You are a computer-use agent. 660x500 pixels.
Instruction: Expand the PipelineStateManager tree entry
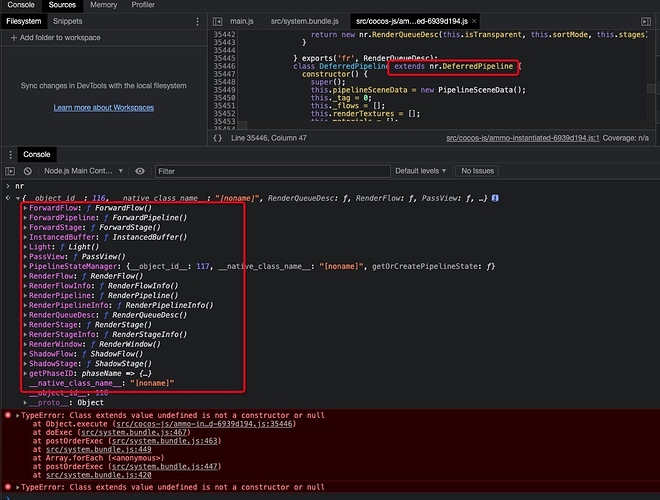[x=26, y=266]
